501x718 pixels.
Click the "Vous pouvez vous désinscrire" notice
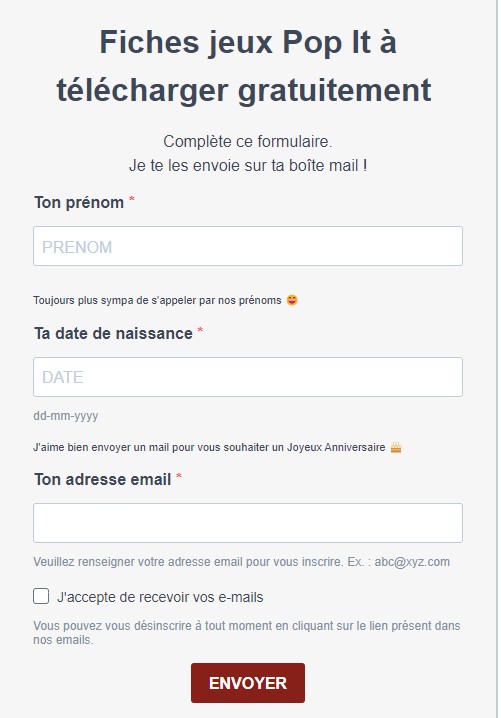tap(247, 633)
